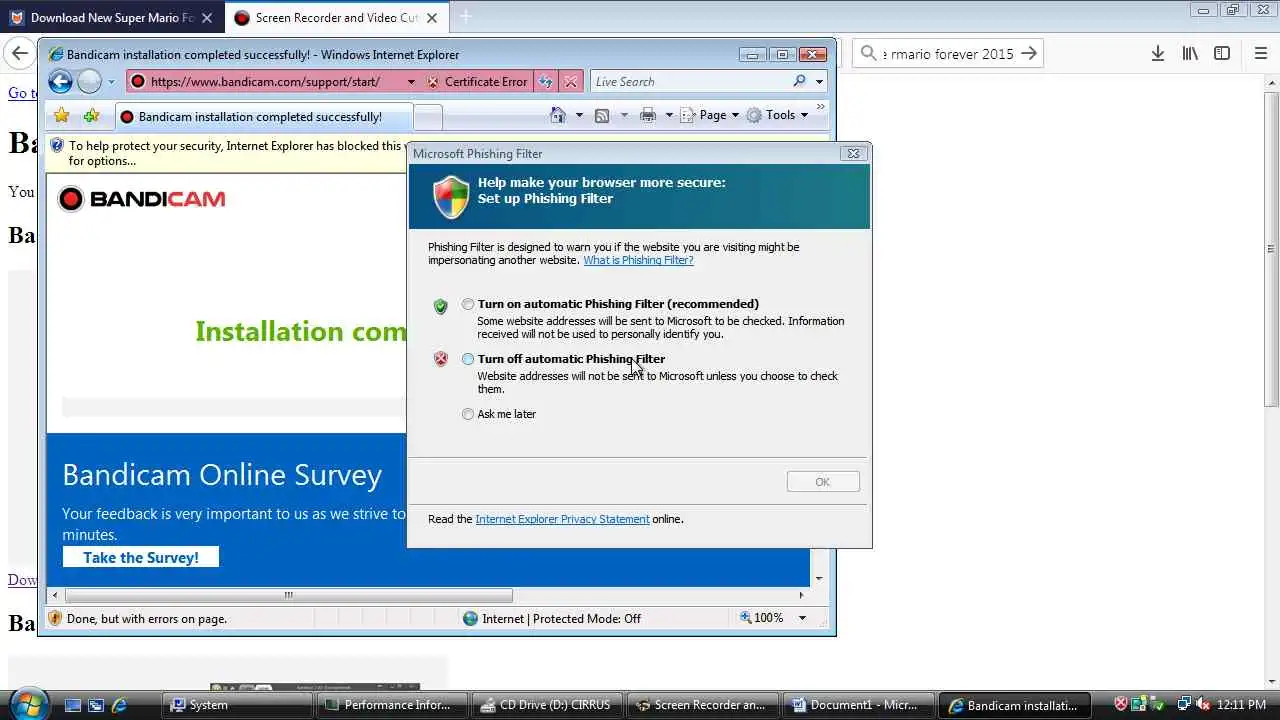Open the Live Search options dropdown

pos(819,82)
